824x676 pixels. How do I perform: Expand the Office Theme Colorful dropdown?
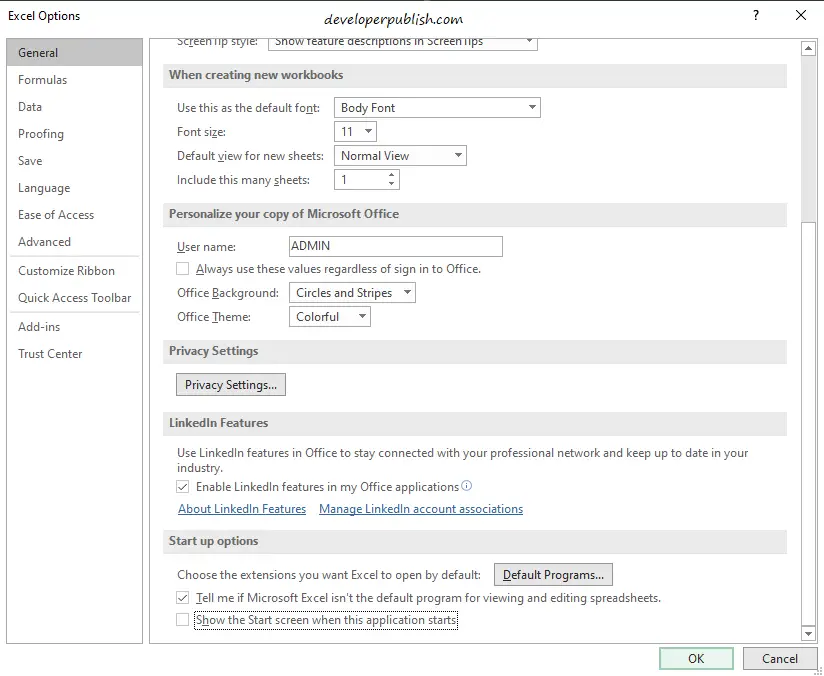tap(329, 317)
